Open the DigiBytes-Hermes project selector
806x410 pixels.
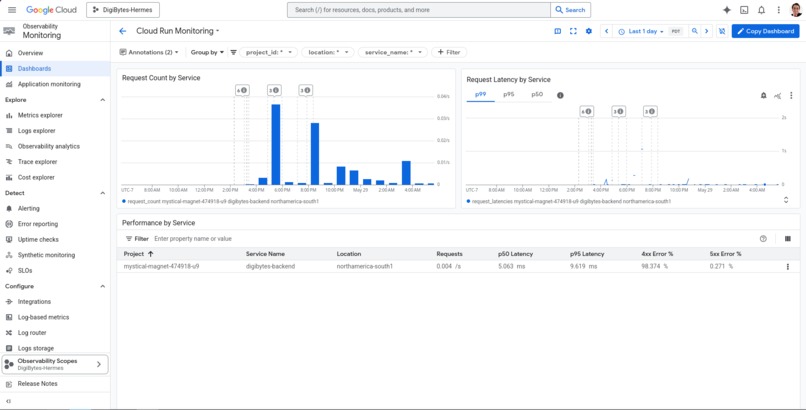[x=123, y=10]
